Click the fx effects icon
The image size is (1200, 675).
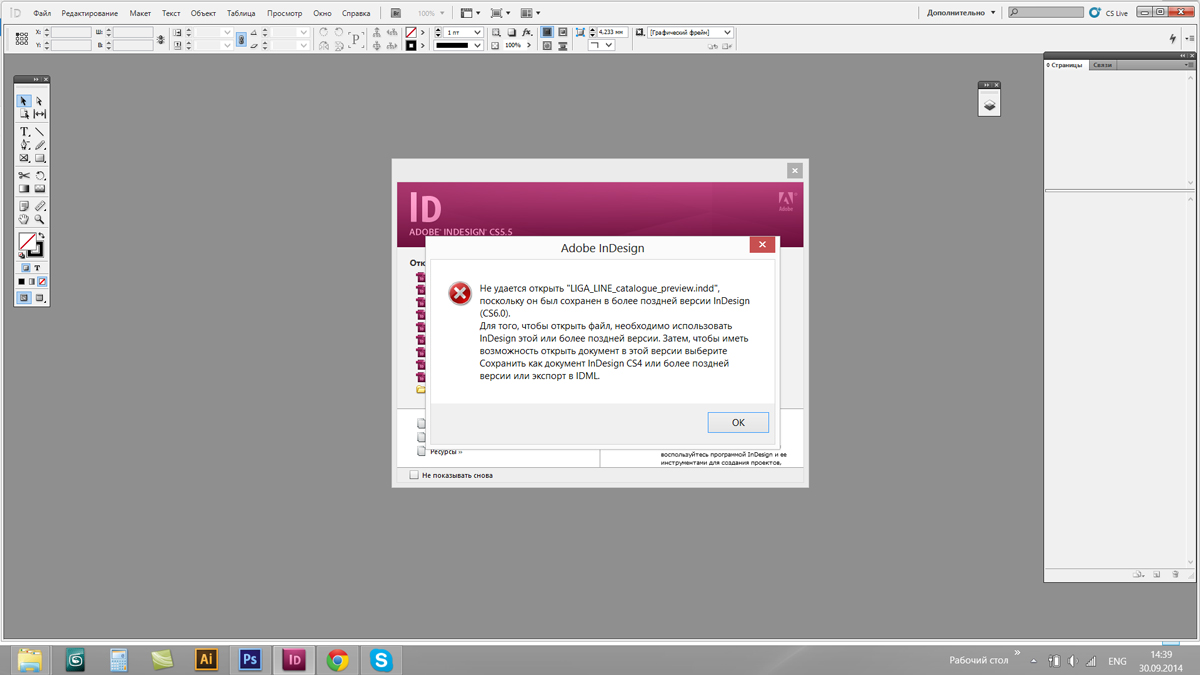[526, 32]
